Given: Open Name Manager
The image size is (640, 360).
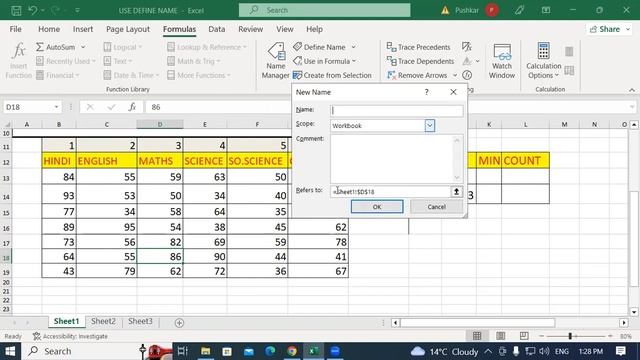Looking at the screenshot, I should click(276, 60).
